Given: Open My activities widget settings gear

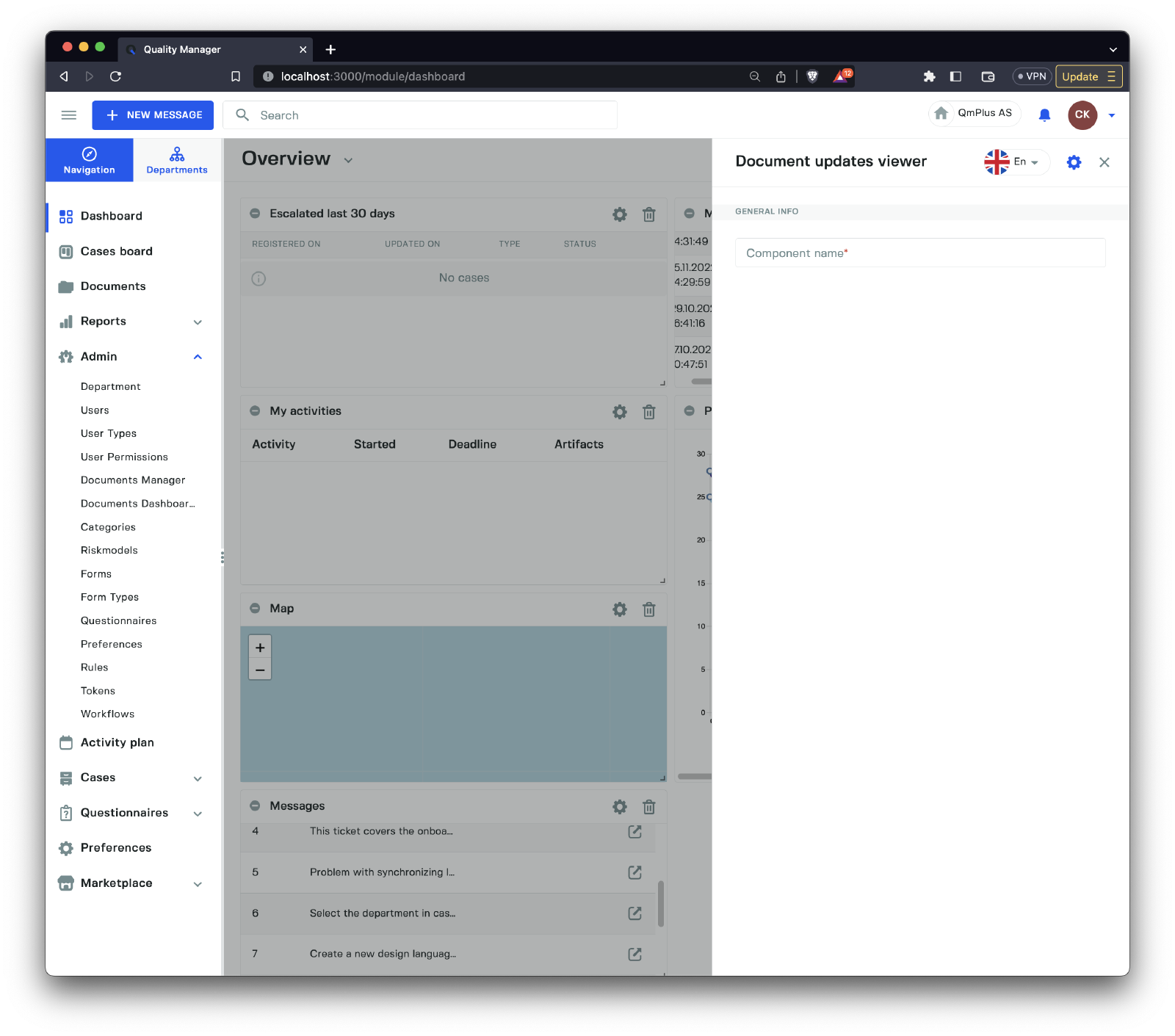Looking at the screenshot, I should point(620,412).
